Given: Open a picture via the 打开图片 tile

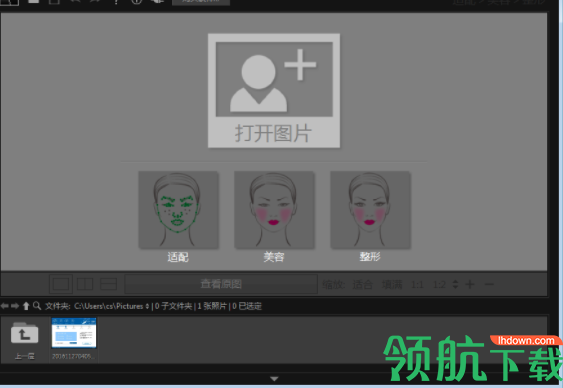Looking at the screenshot, I should 274,90.
